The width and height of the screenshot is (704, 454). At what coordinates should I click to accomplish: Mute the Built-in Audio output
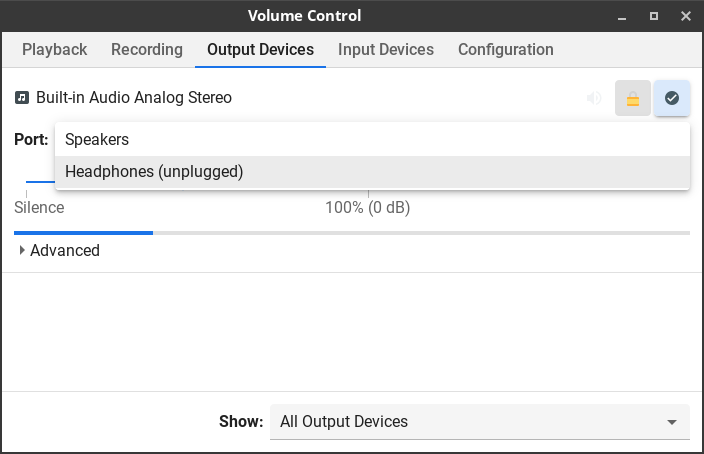coord(595,98)
